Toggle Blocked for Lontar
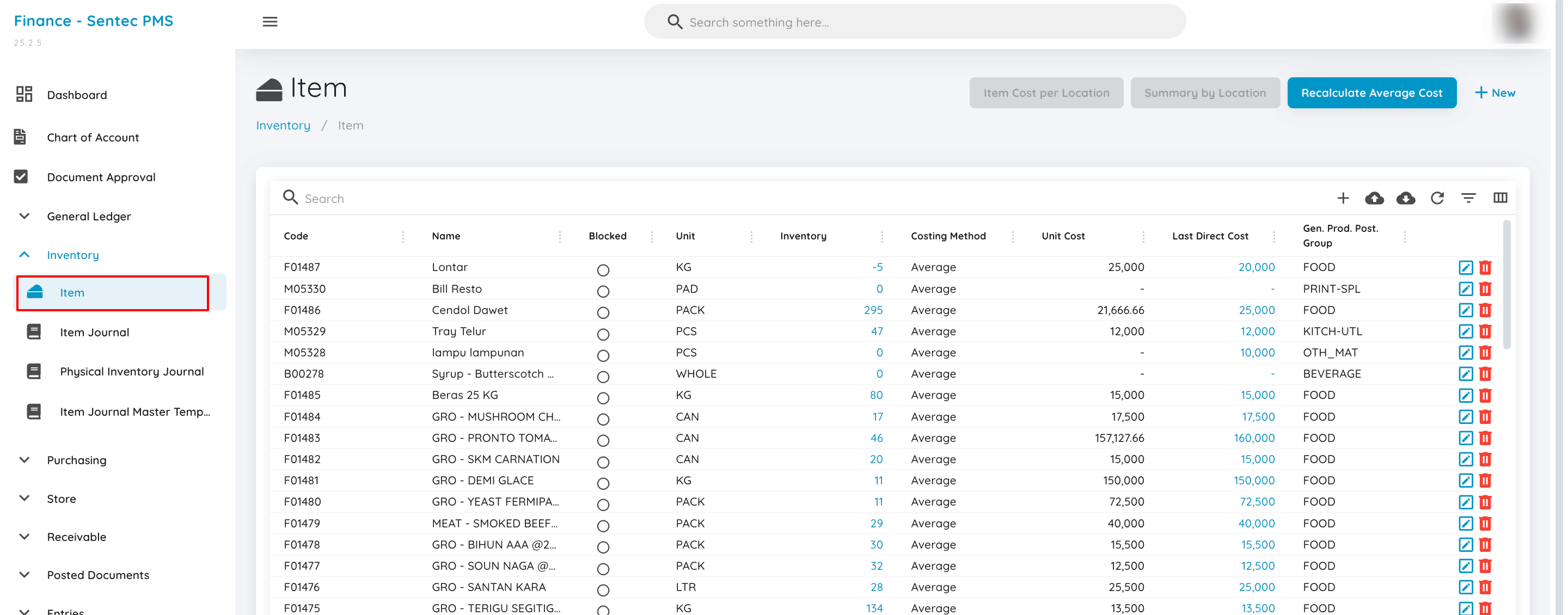This screenshot has width=1568, height=615. (603, 270)
